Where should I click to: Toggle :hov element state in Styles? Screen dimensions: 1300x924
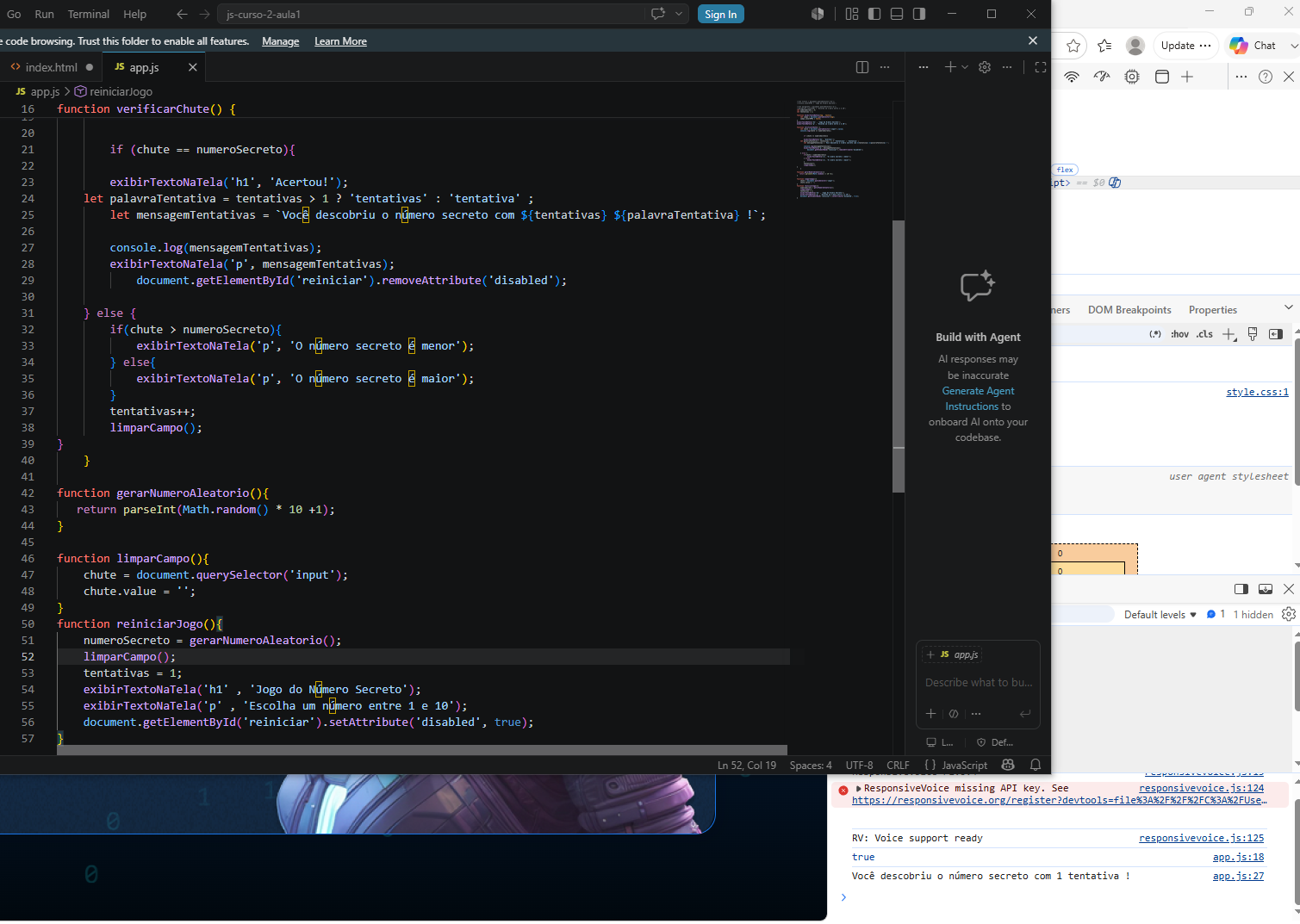[x=1179, y=334]
